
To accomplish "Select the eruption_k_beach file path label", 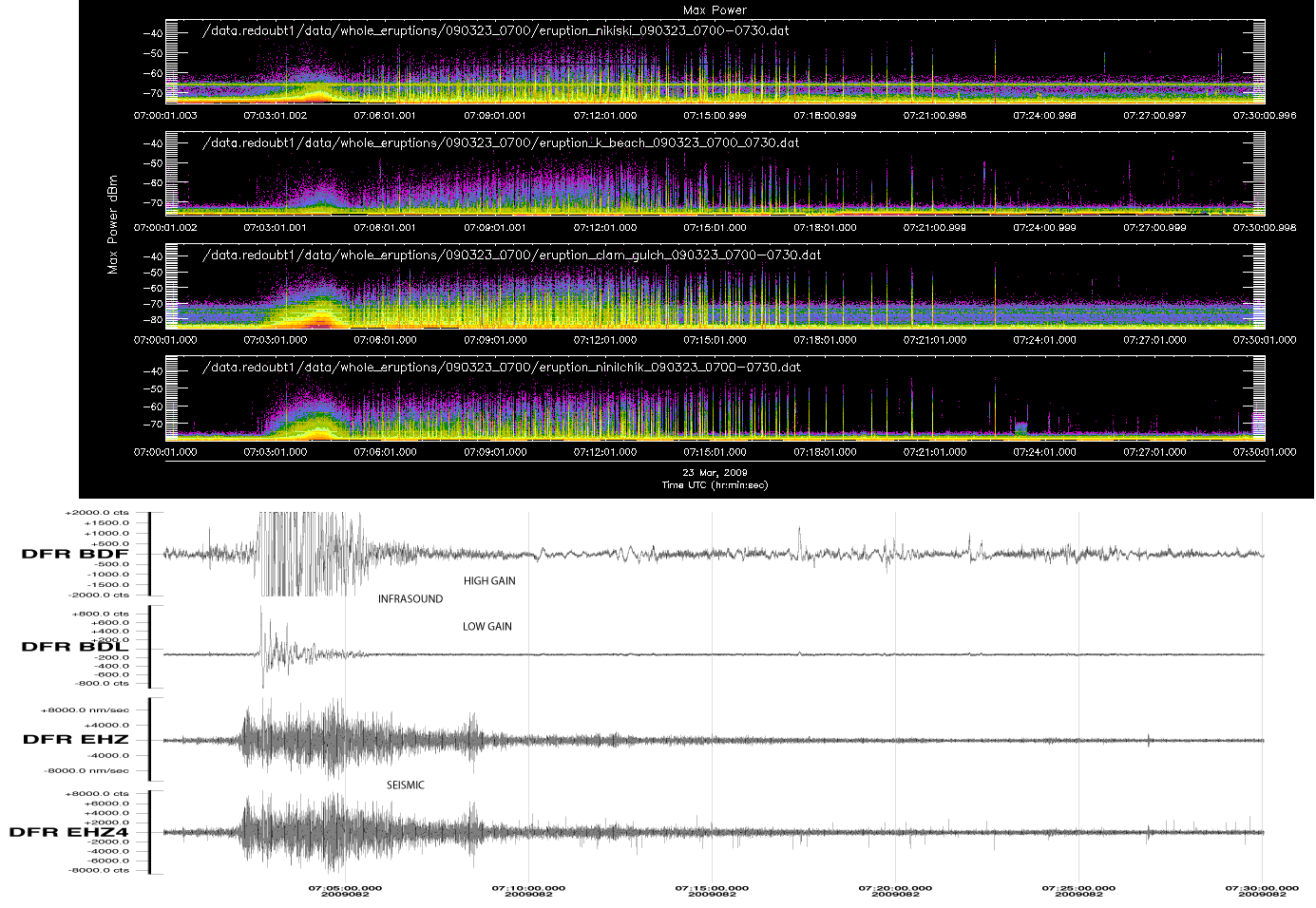I will coord(501,142).
